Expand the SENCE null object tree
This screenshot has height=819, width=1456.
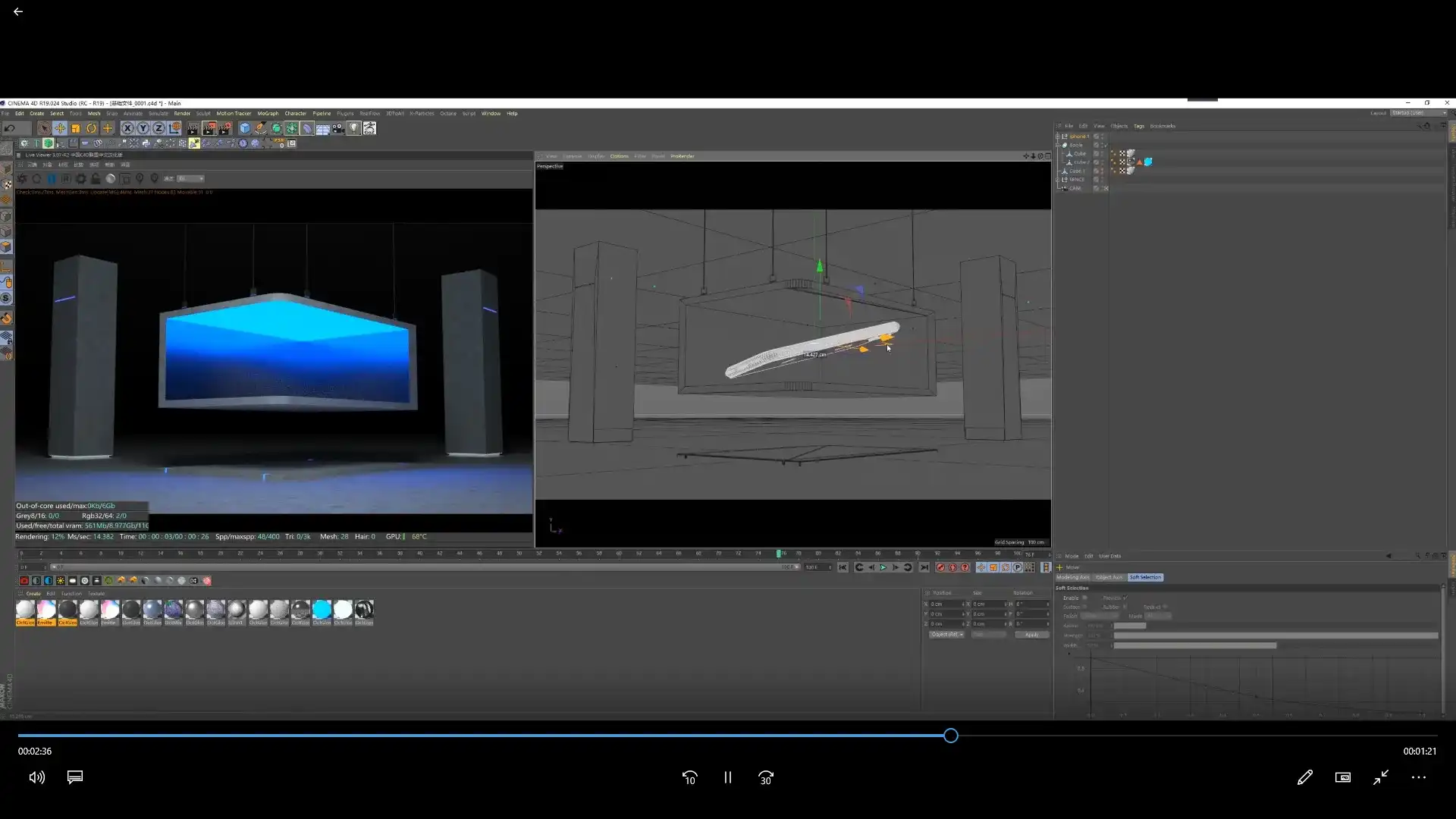[1058, 180]
